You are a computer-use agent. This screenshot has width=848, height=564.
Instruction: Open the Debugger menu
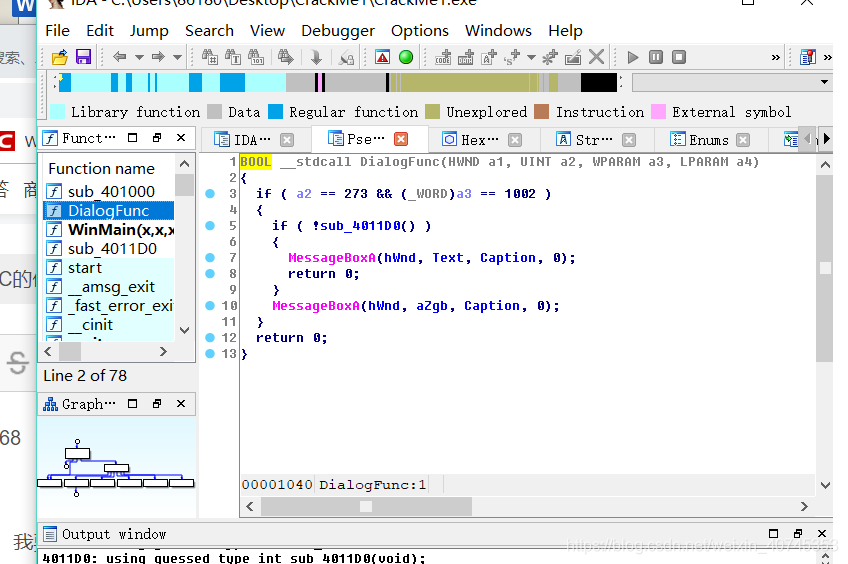click(x=338, y=31)
